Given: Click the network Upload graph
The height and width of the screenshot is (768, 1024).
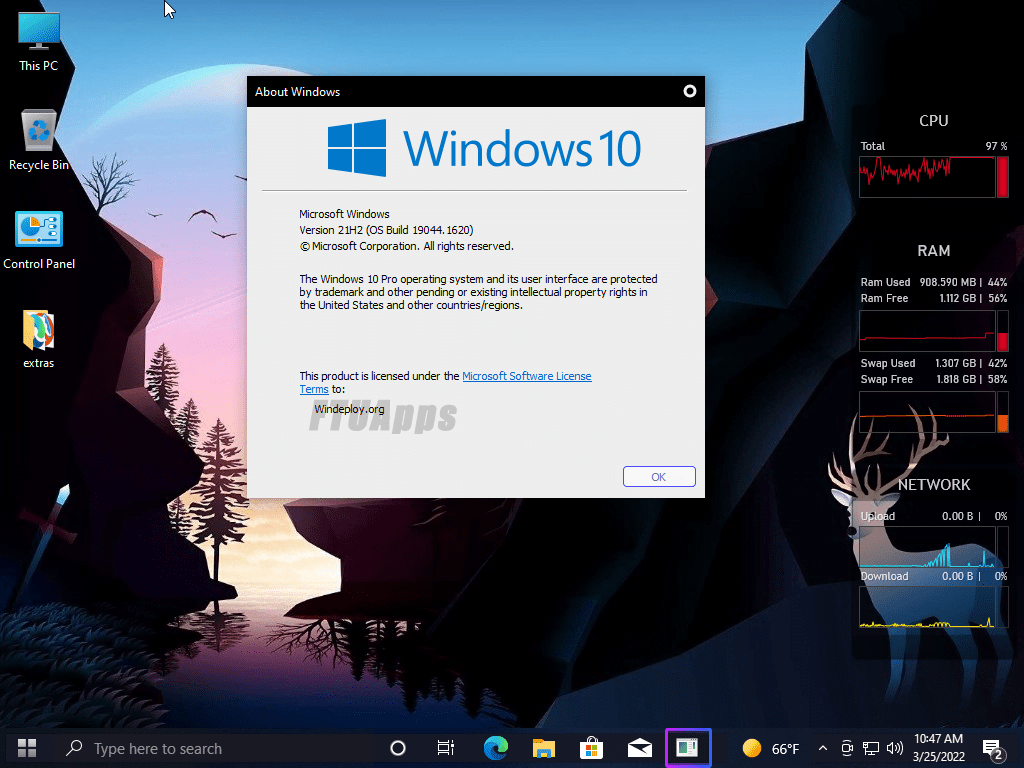Looking at the screenshot, I should coord(927,546).
